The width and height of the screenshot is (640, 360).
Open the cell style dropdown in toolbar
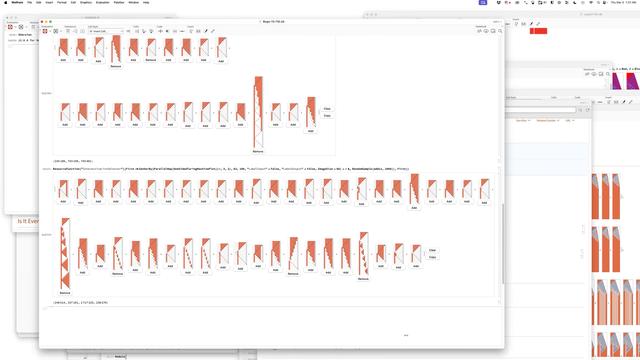tap(106, 31)
